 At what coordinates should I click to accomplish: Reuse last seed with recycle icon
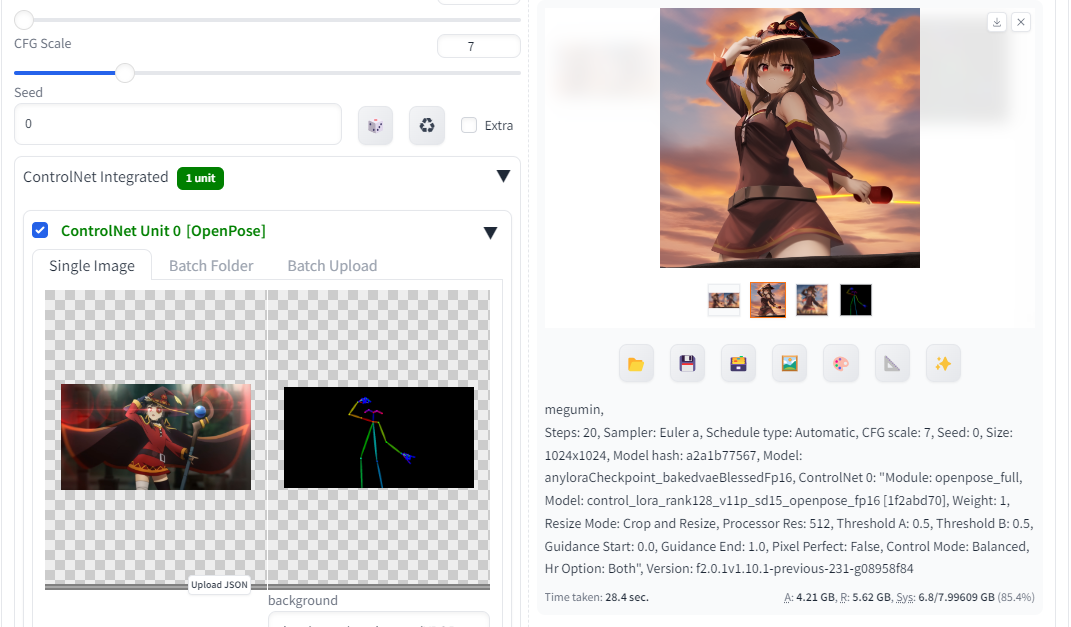click(427, 126)
